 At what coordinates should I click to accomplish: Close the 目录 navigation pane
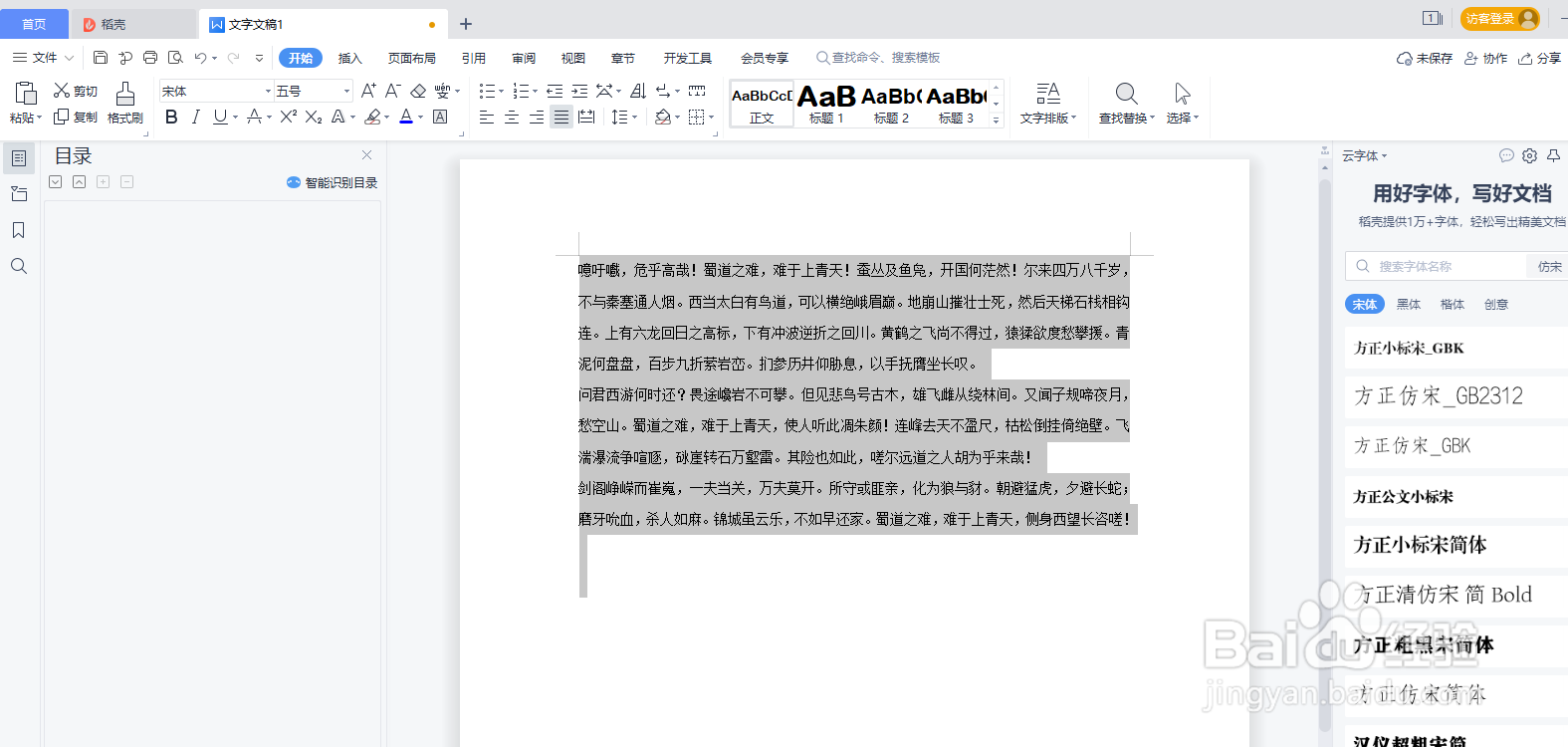(x=366, y=154)
